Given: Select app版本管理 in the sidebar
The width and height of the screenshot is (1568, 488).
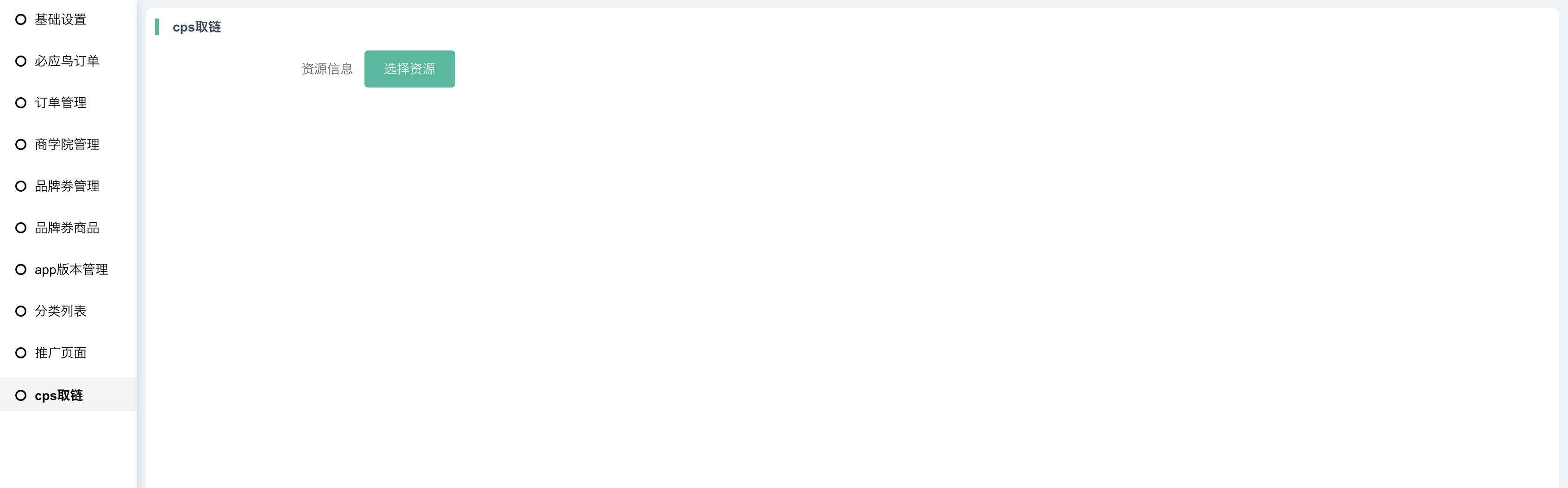Looking at the screenshot, I should pyautogui.click(x=68, y=269).
